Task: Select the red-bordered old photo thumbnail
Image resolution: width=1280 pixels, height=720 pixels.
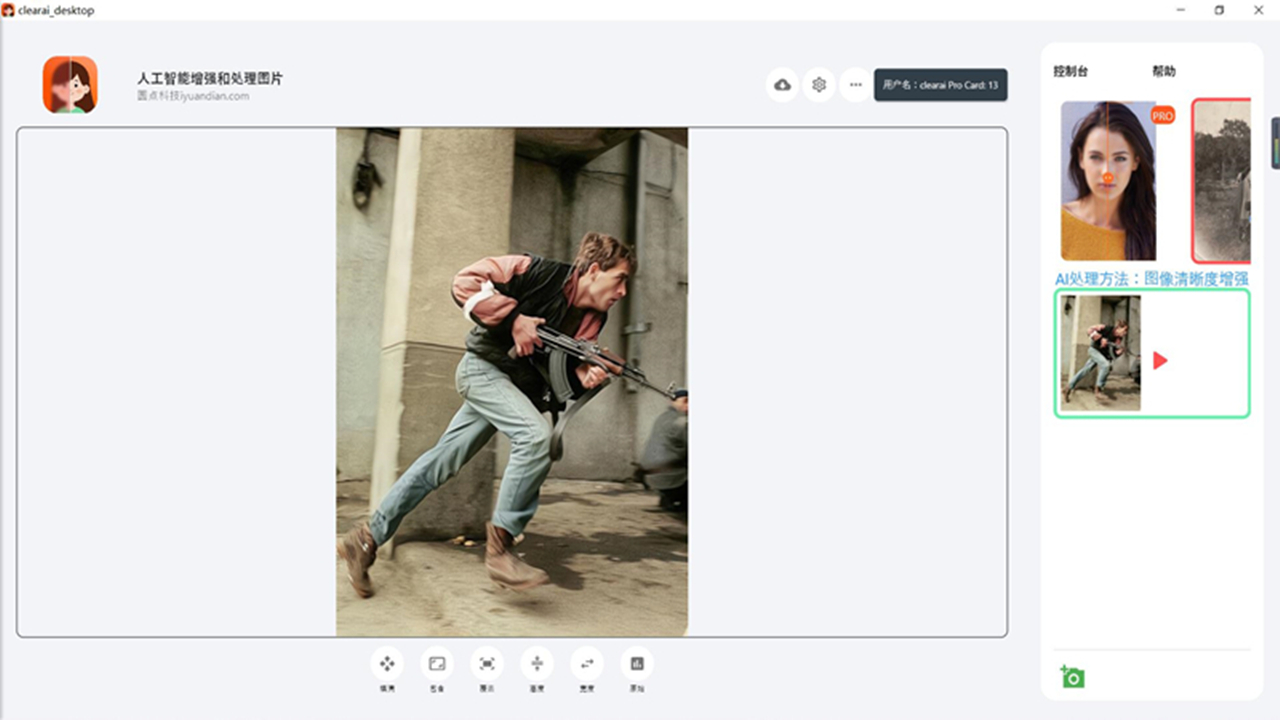Action: click(x=1222, y=181)
